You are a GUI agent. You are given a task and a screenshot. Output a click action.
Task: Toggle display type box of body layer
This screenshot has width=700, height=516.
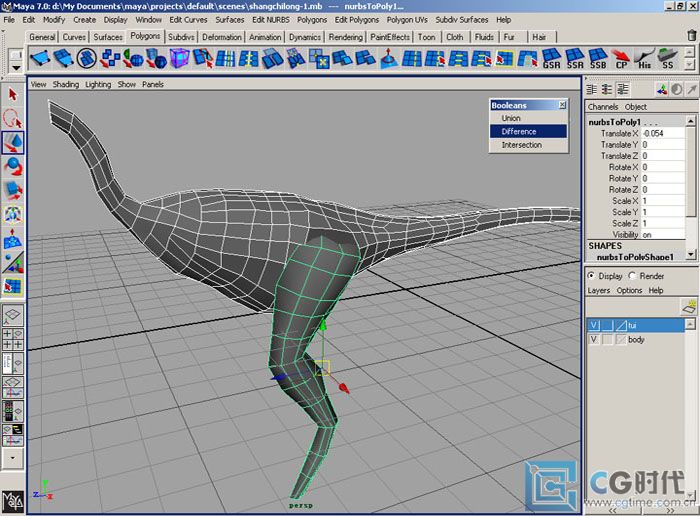(x=607, y=340)
